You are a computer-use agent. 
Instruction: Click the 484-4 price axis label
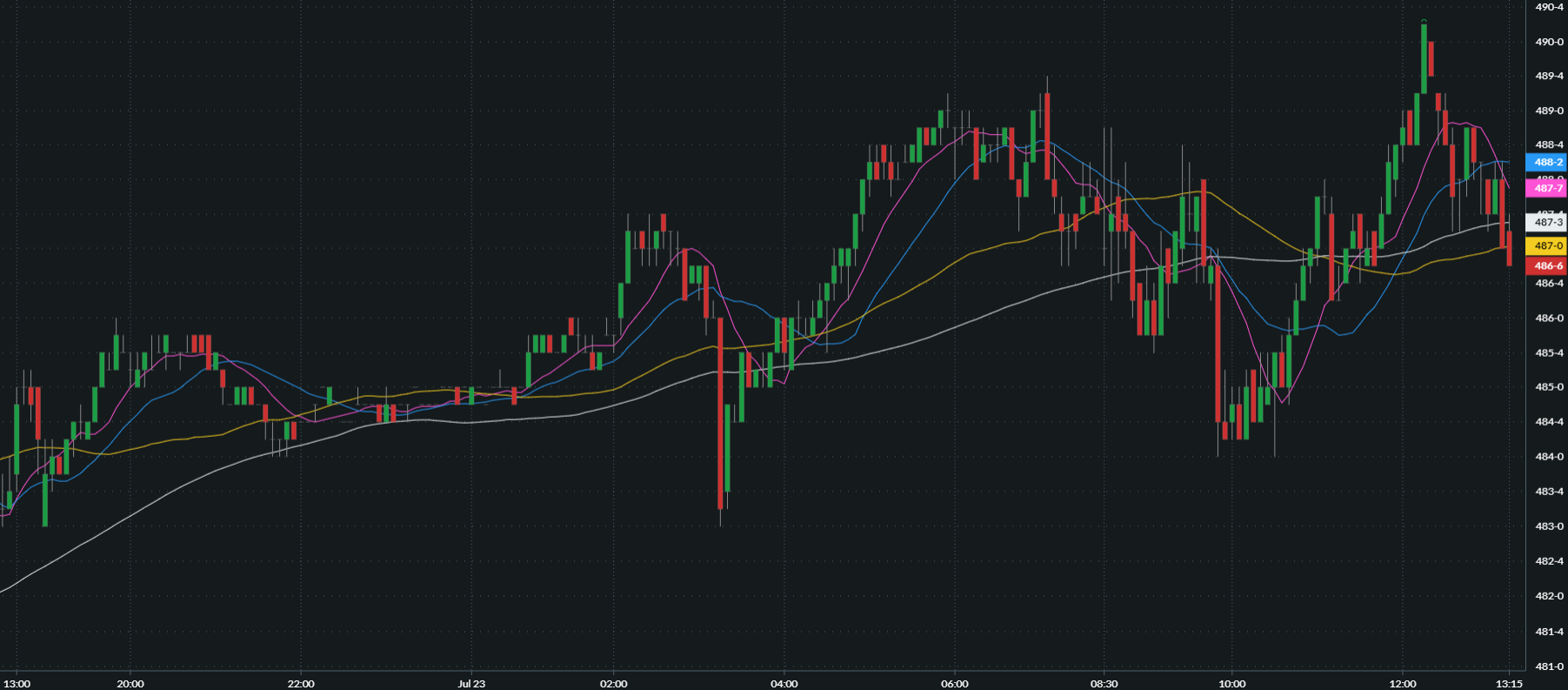[x=1549, y=422]
